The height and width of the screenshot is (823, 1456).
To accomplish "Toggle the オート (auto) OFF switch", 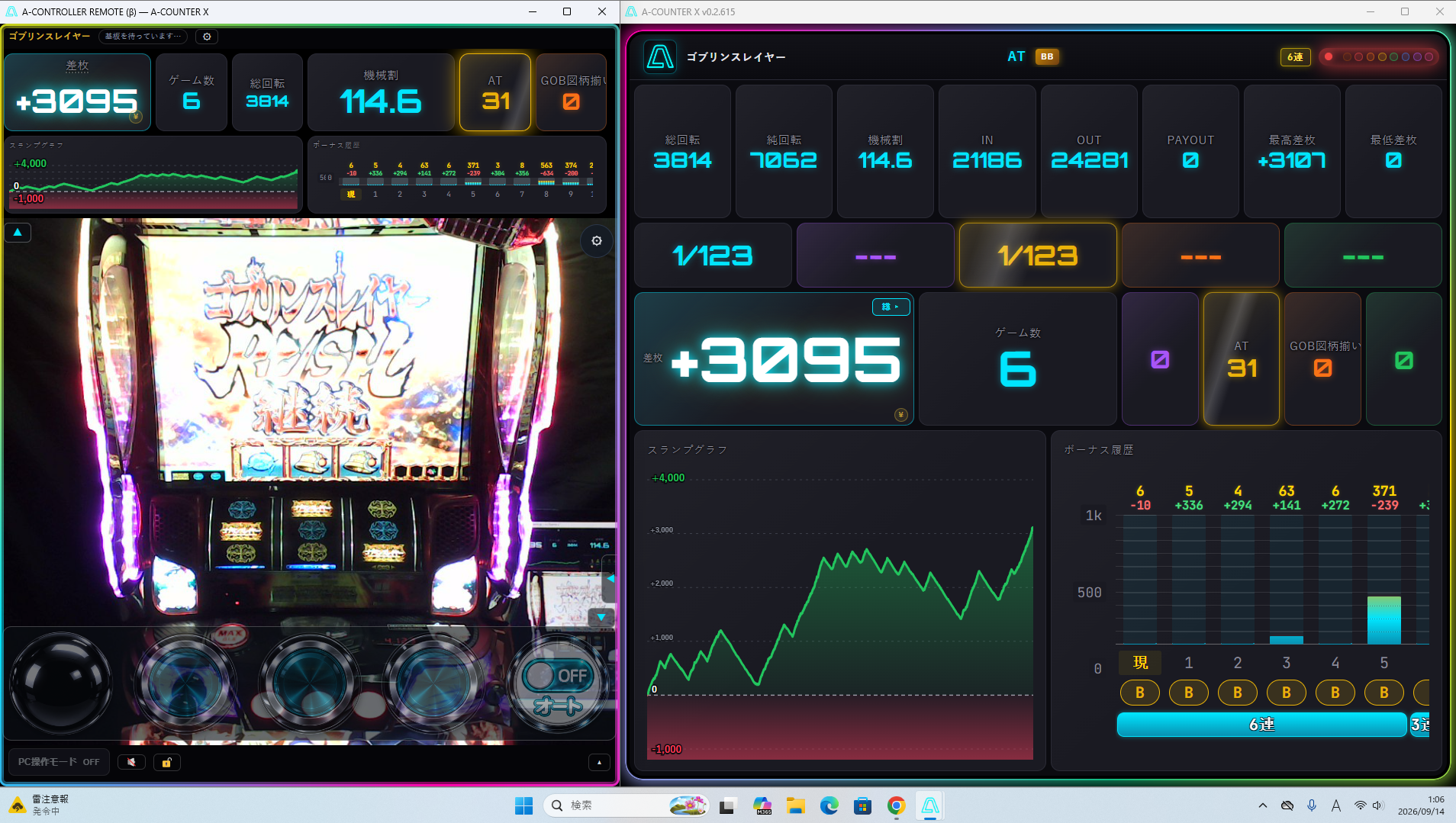I will coord(559,676).
